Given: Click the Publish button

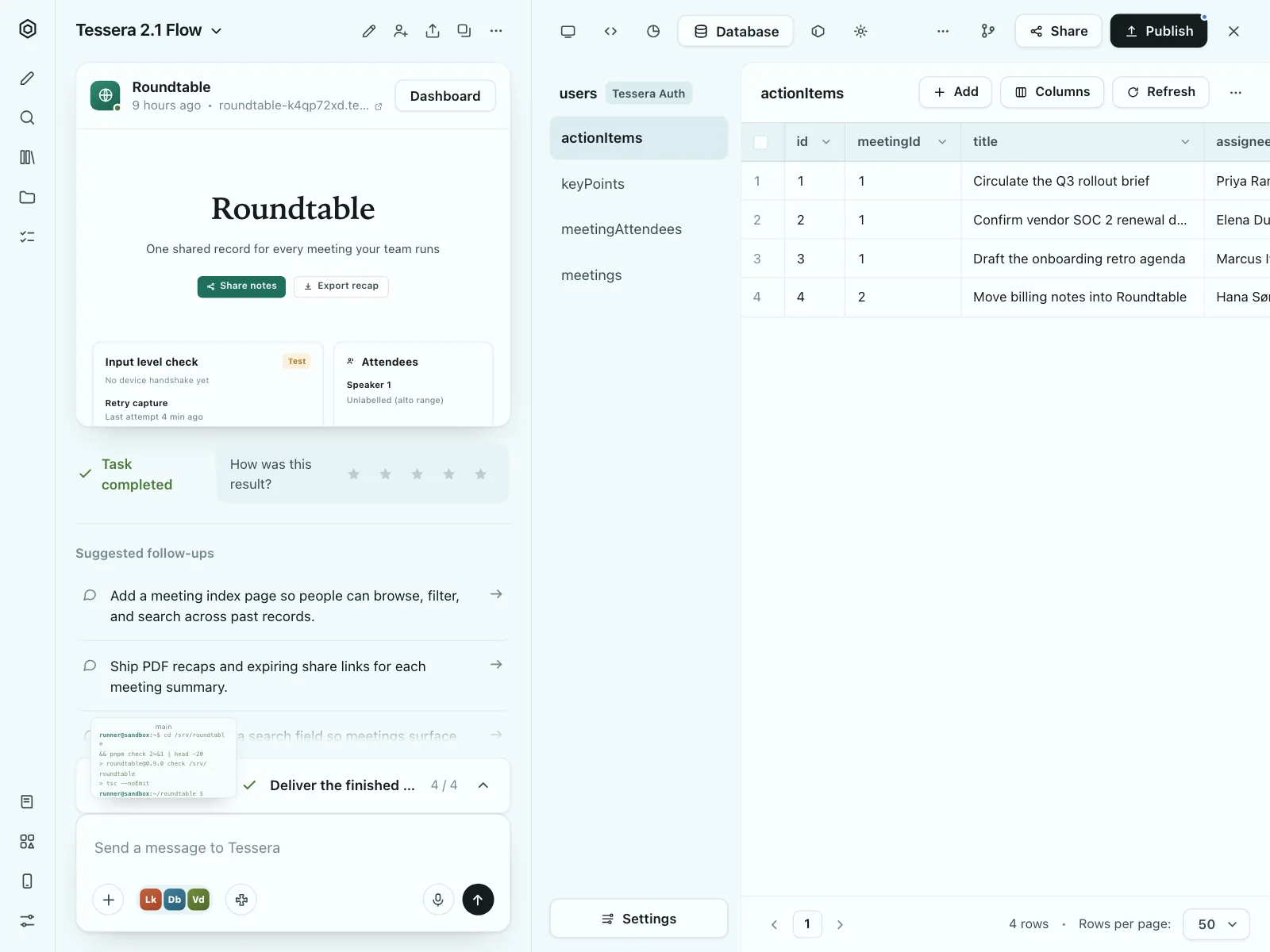Looking at the screenshot, I should click(1159, 32).
